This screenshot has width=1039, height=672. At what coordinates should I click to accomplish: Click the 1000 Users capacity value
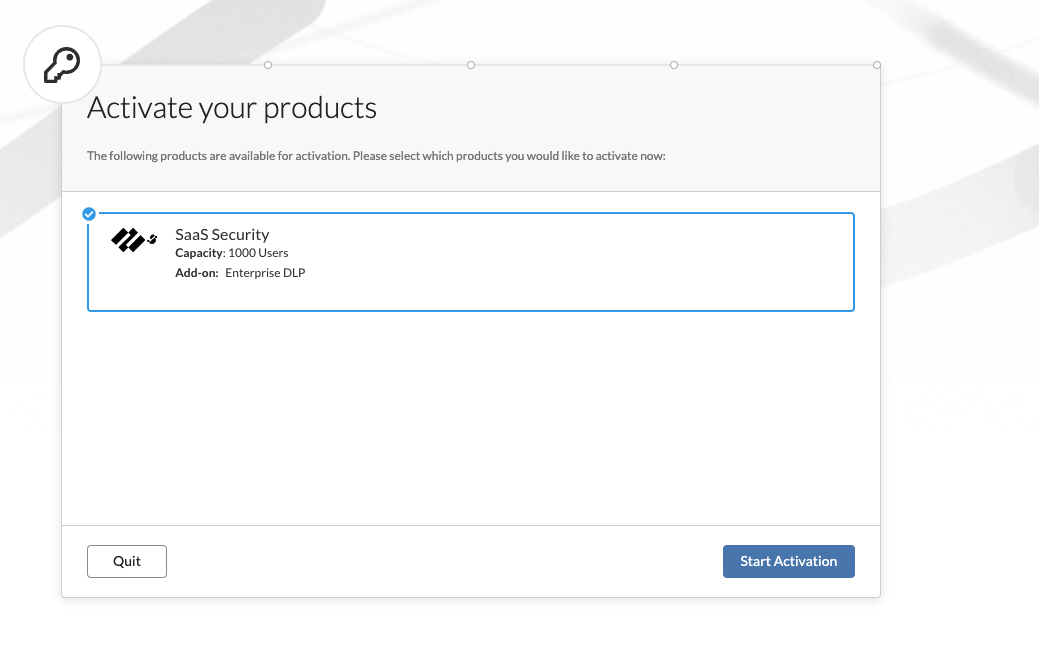pos(258,253)
